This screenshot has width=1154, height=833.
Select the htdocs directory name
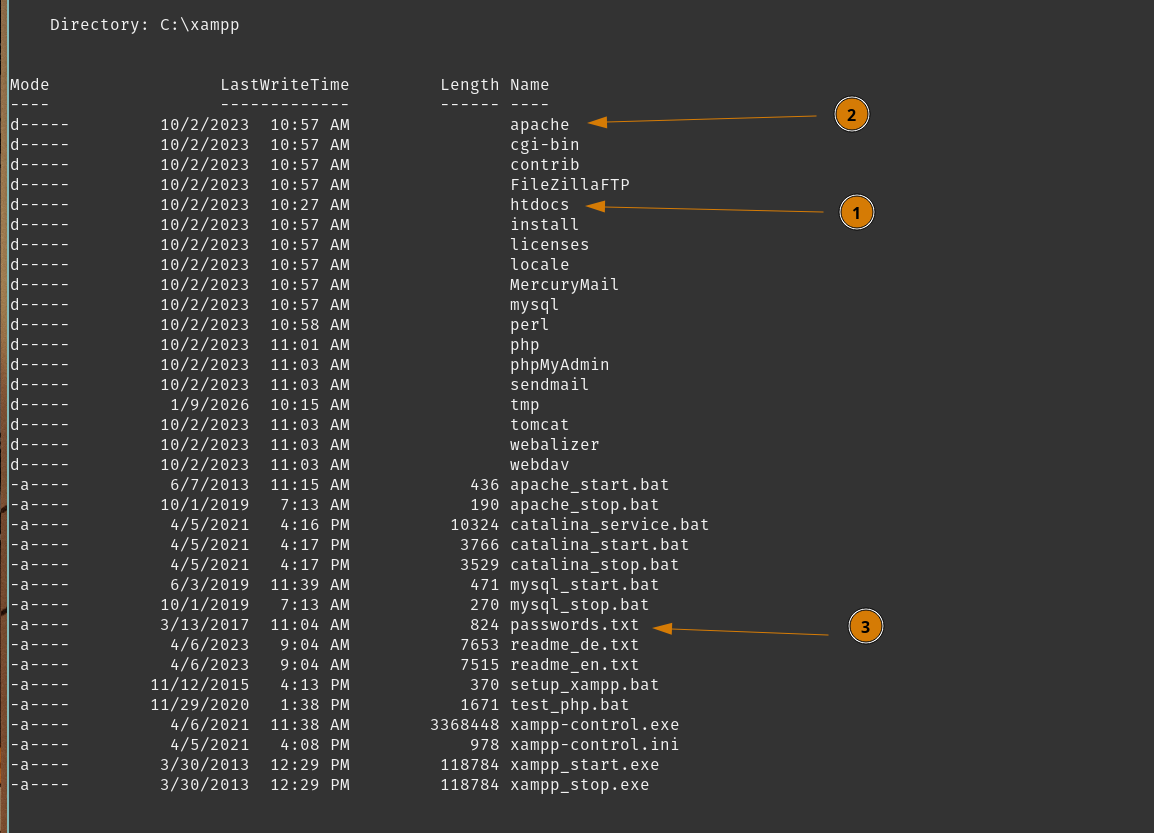point(539,205)
